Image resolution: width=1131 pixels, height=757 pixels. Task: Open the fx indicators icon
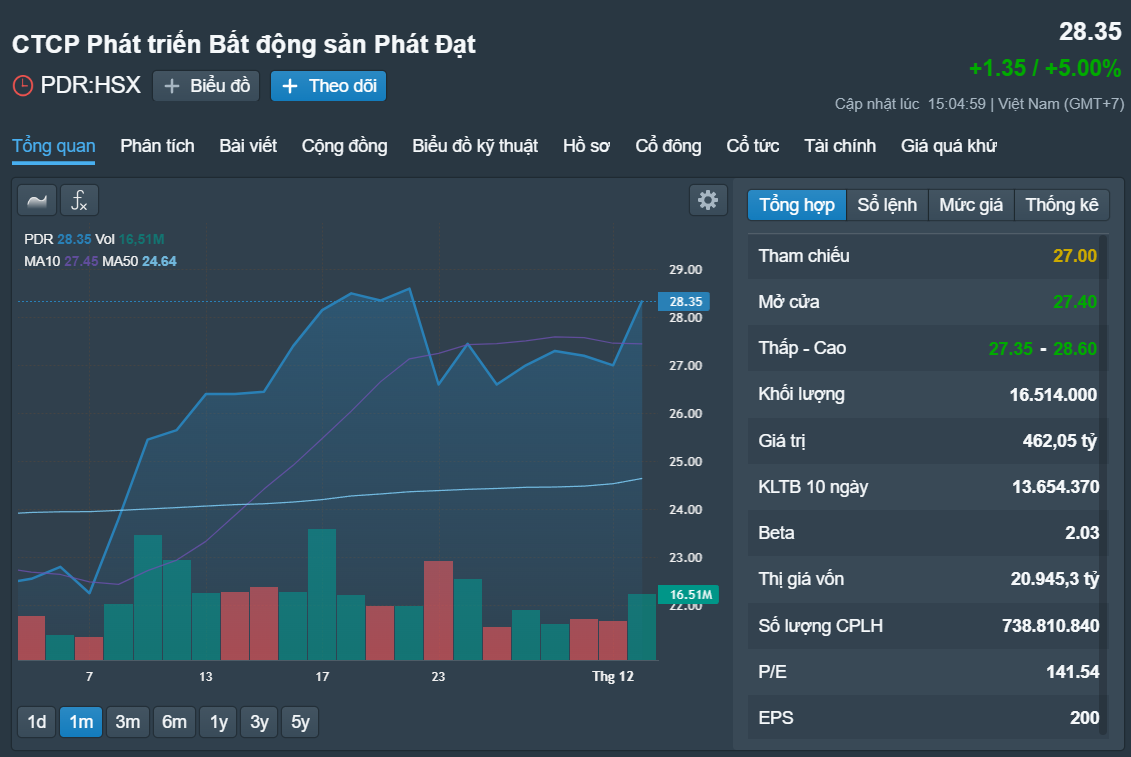[79, 201]
